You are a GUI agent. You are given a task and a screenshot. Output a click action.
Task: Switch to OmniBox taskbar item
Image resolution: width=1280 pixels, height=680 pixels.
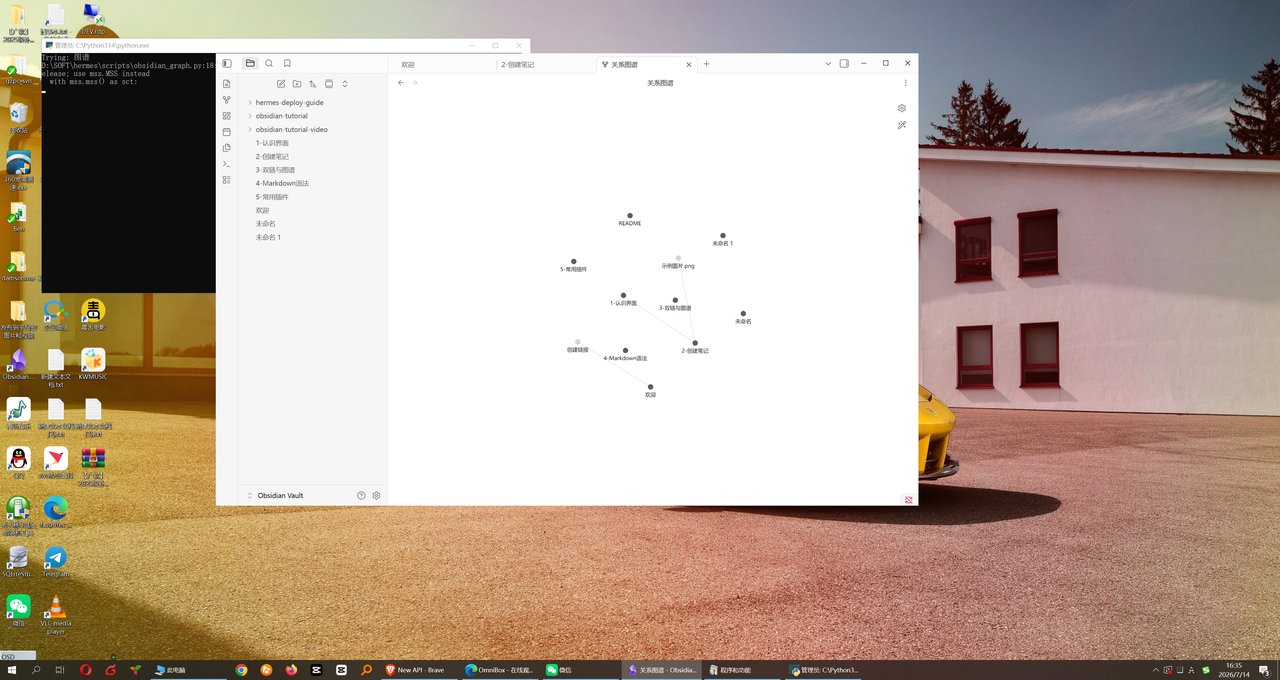click(x=499, y=670)
